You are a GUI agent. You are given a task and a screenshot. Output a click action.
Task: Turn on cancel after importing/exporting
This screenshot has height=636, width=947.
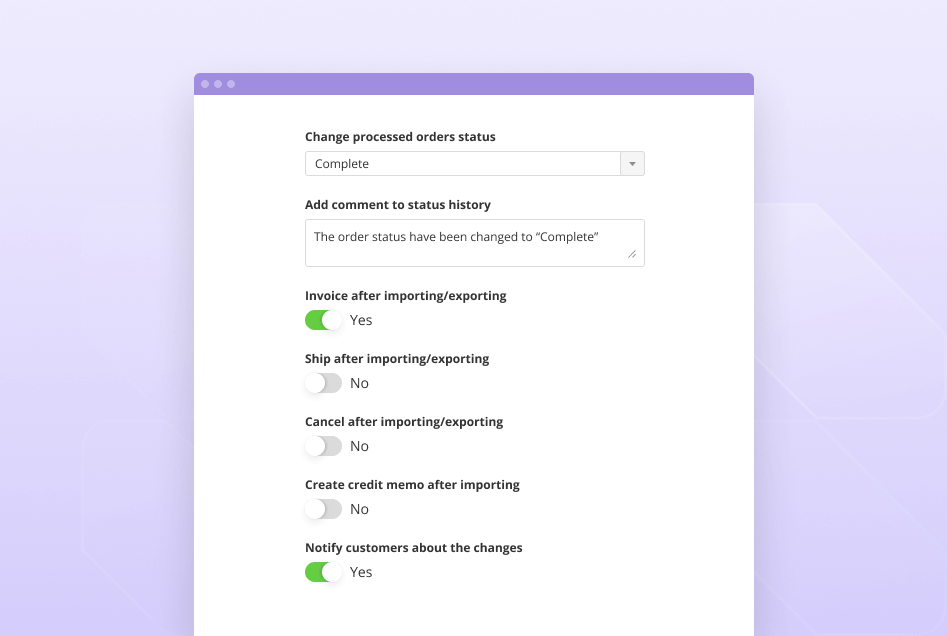323,446
